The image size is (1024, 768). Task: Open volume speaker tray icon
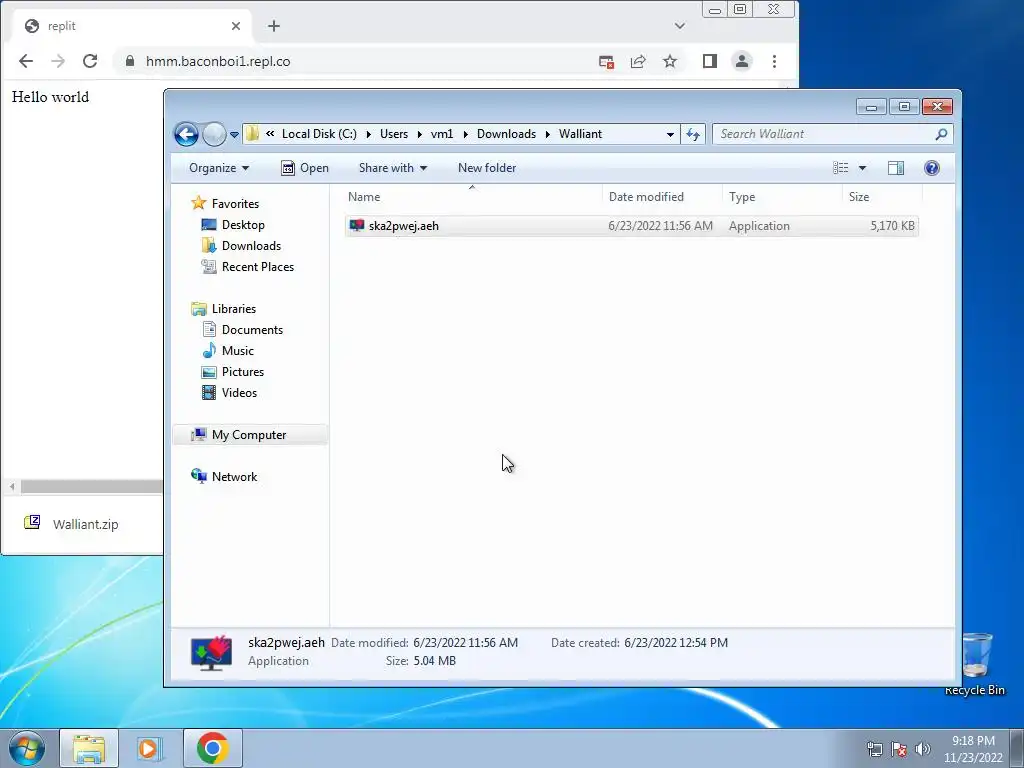point(923,749)
